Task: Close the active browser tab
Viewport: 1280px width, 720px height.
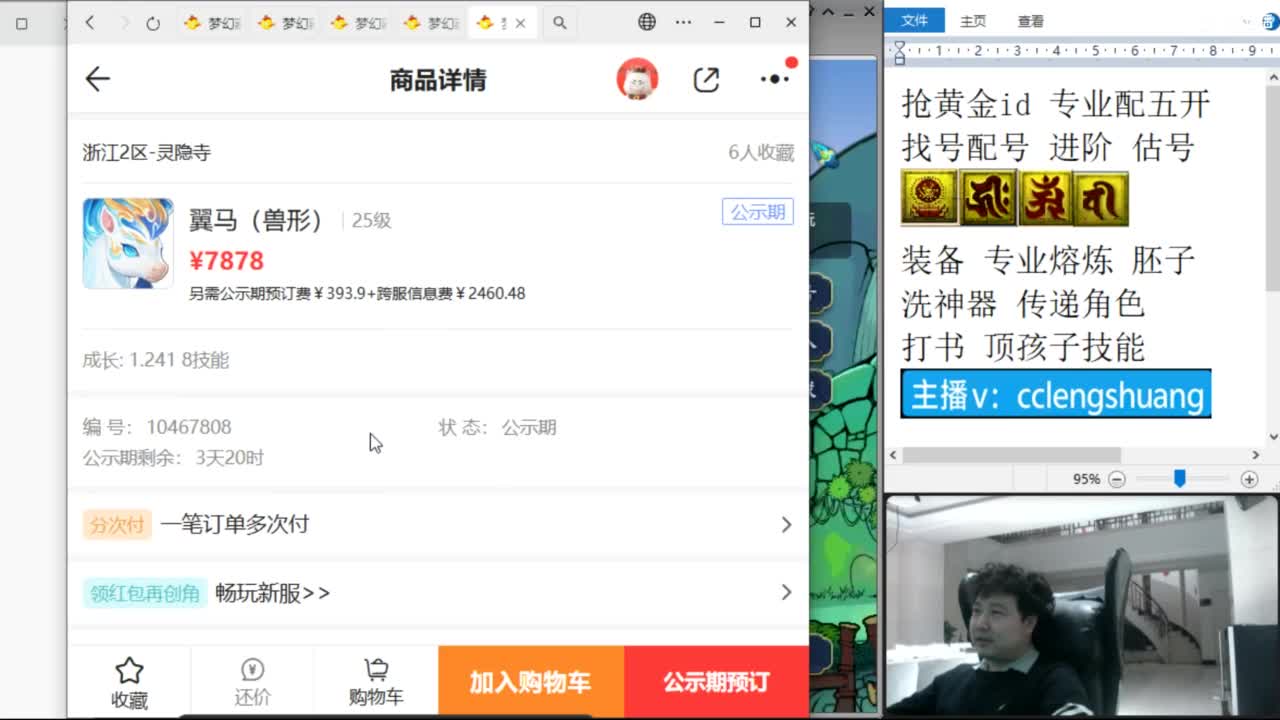Action: click(x=520, y=23)
